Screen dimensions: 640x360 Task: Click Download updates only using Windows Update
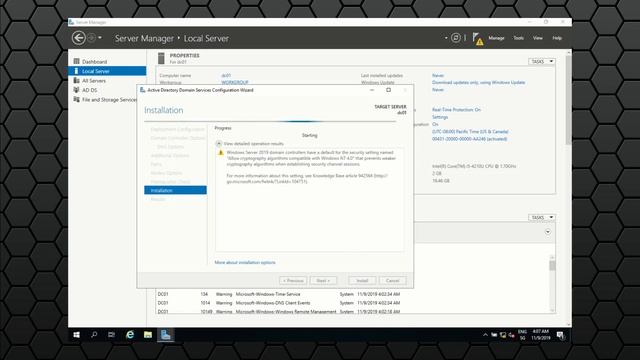coord(478,82)
